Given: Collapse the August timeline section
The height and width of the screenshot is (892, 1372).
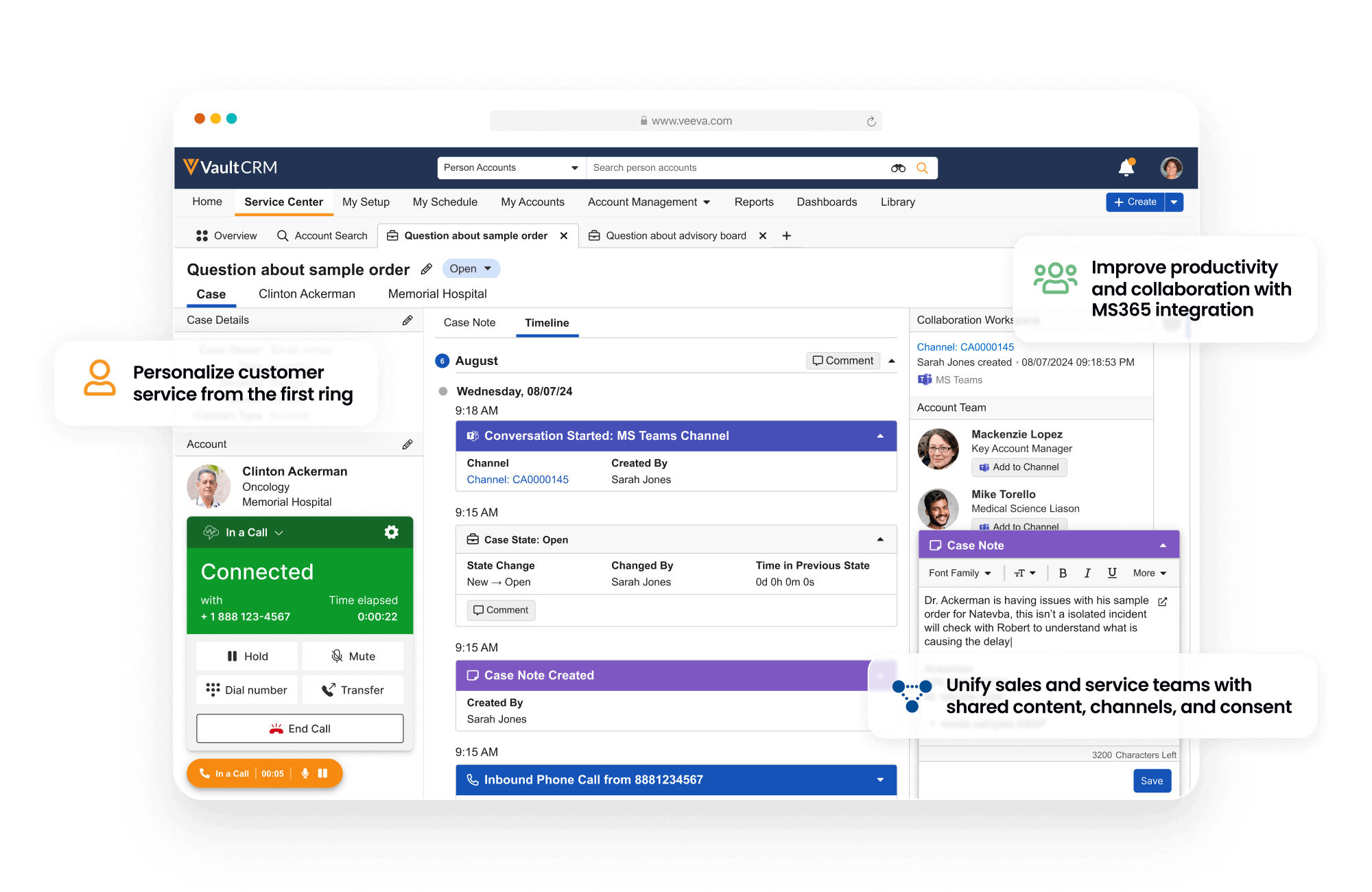Looking at the screenshot, I should coord(892,361).
